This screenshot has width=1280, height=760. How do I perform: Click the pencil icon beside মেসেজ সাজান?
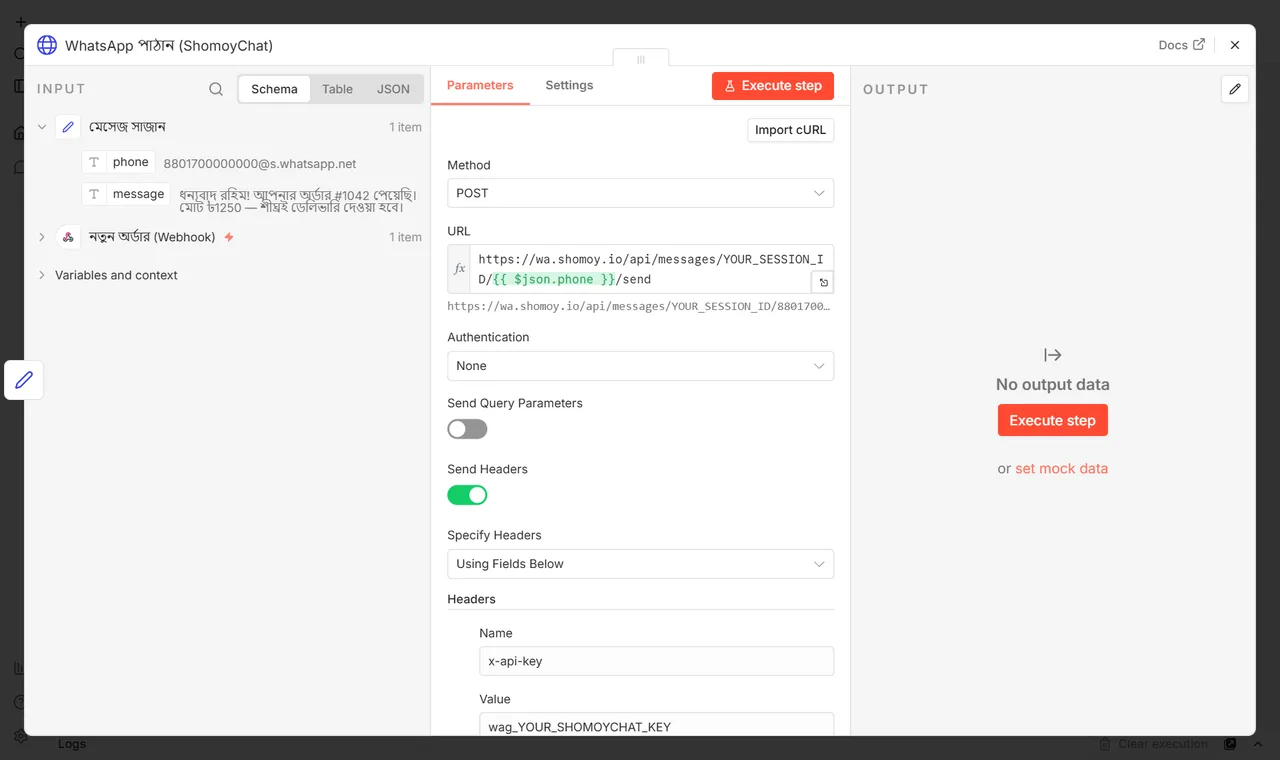pyautogui.click(x=68, y=127)
